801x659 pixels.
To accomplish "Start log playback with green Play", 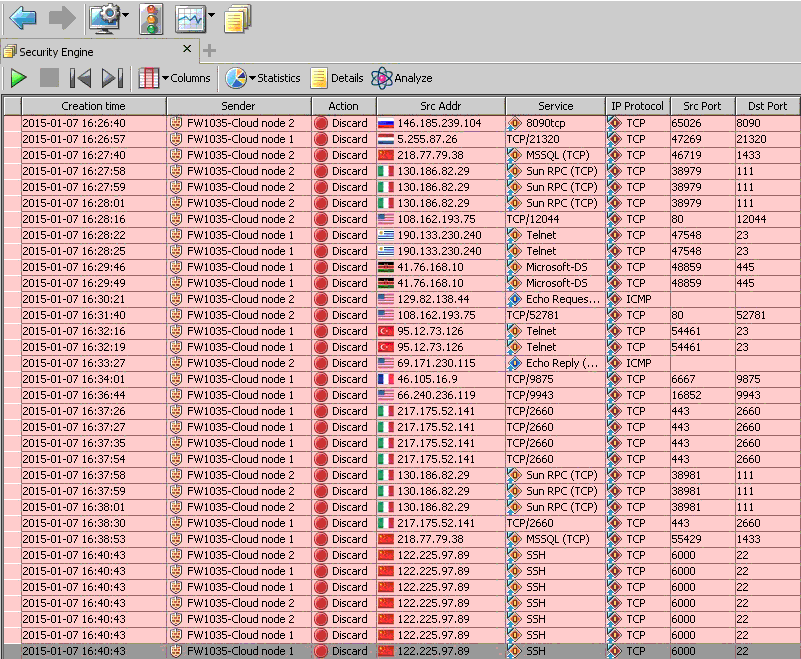I will click(19, 78).
